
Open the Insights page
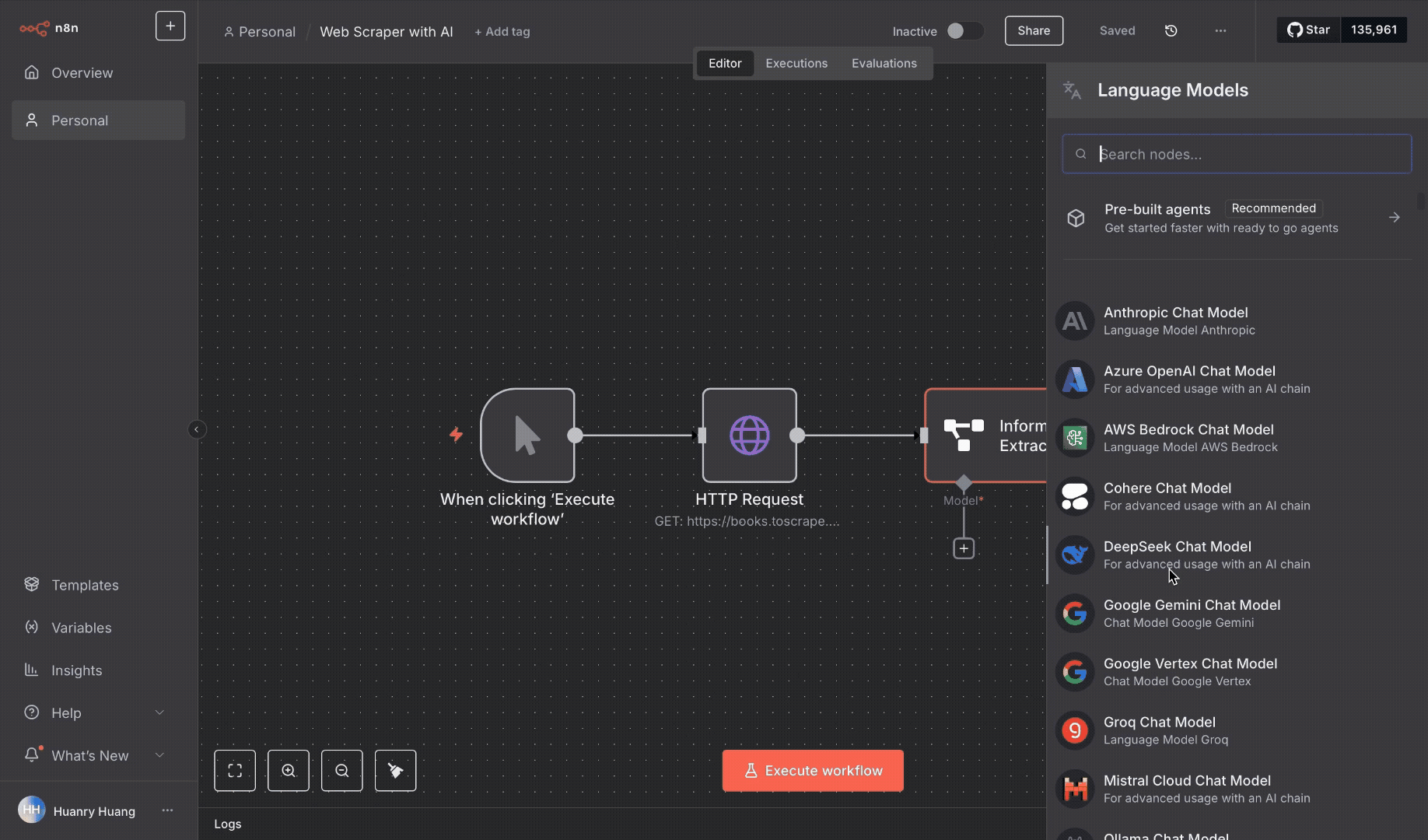98,670
